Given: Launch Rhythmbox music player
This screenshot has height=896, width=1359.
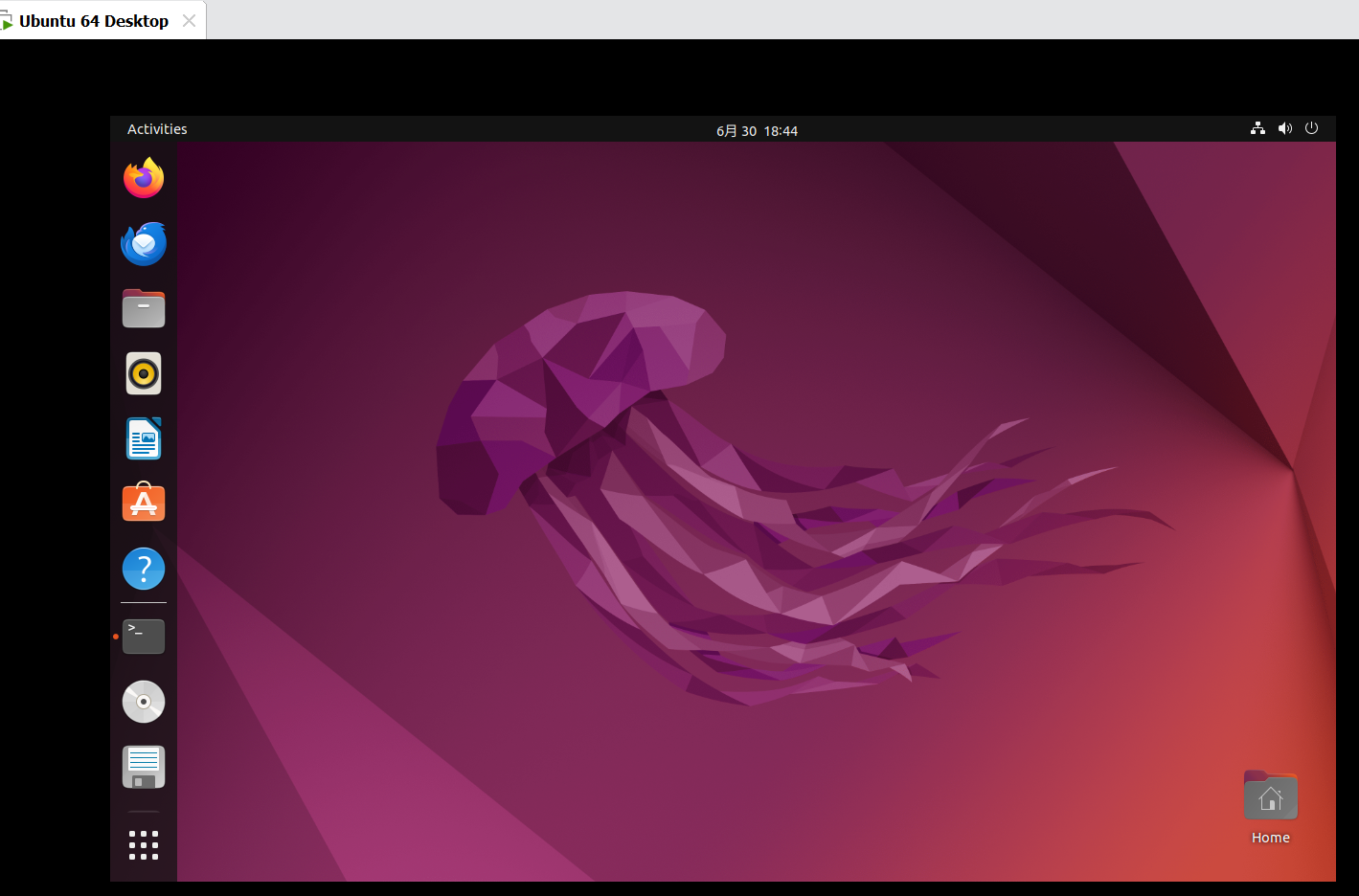Looking at the screenshot, I should (x=144, y=373).
